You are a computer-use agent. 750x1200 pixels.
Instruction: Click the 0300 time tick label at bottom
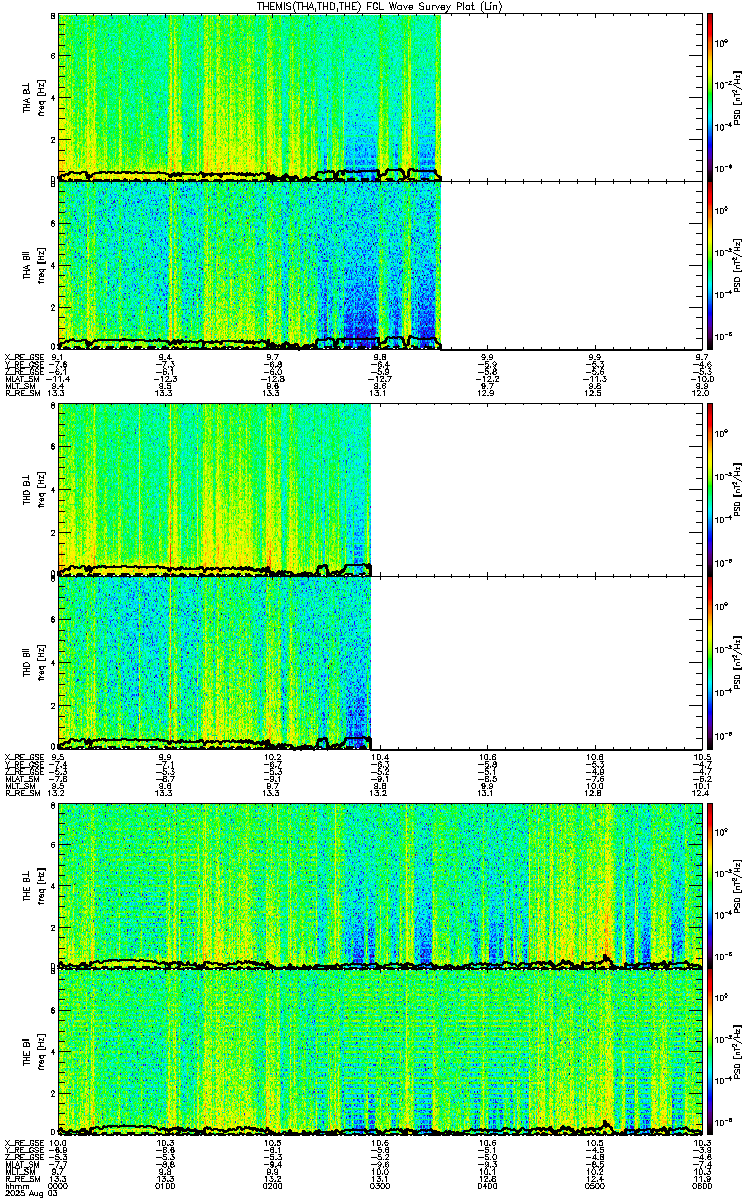(379, 1187)
